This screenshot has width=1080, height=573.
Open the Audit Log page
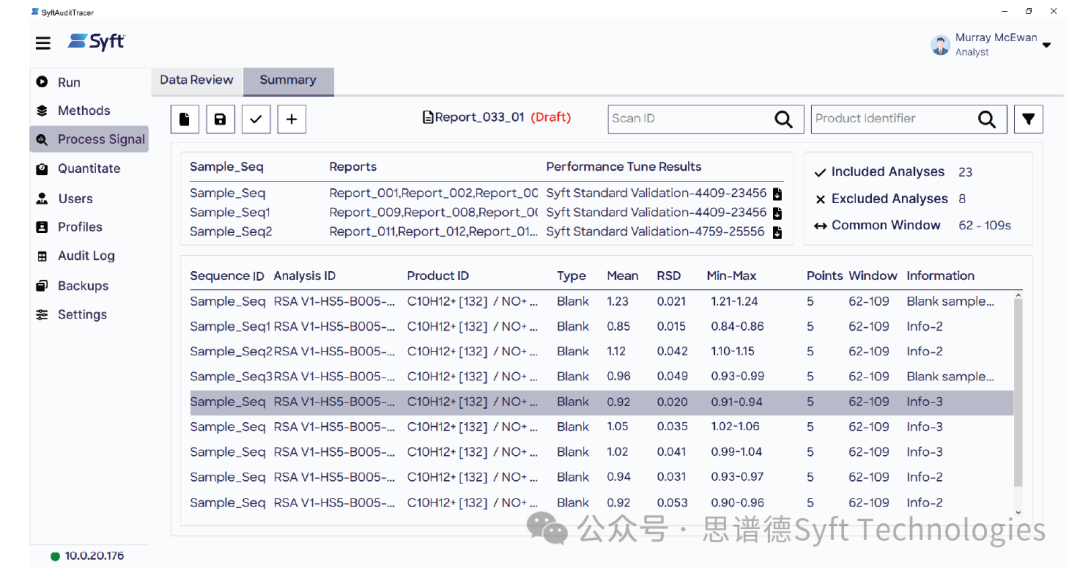(86, 256)
